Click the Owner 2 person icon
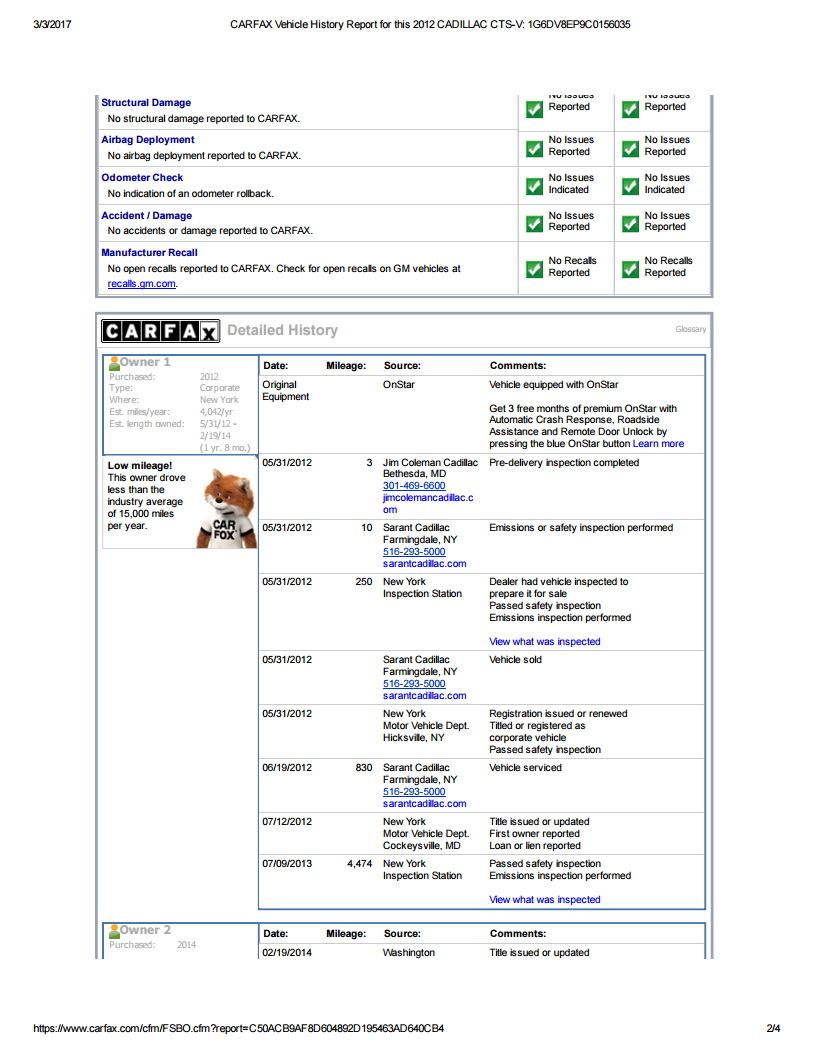Screen dimensions: 814x1054 coord(114,931)
